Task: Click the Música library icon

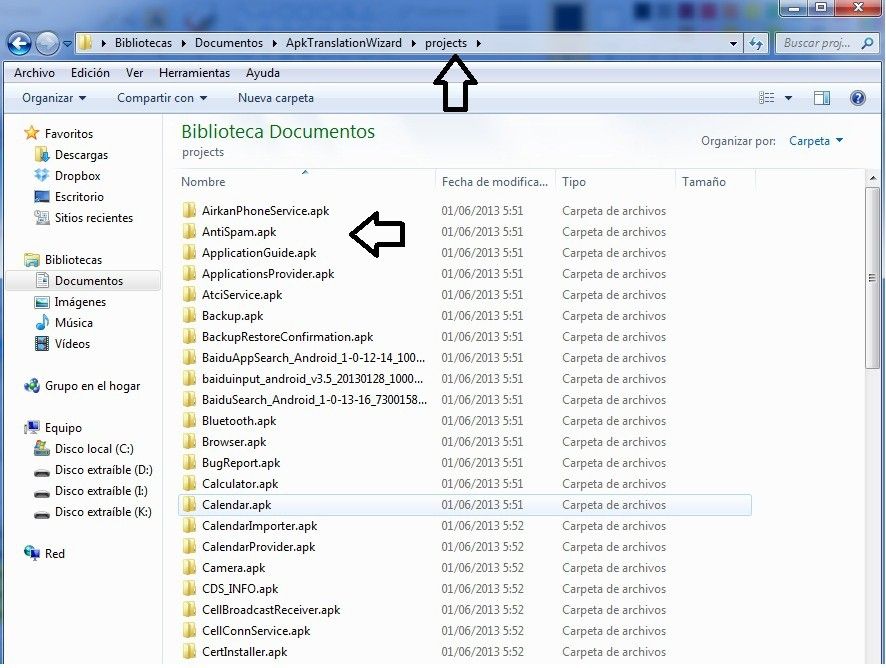Action: coord(42,323)
